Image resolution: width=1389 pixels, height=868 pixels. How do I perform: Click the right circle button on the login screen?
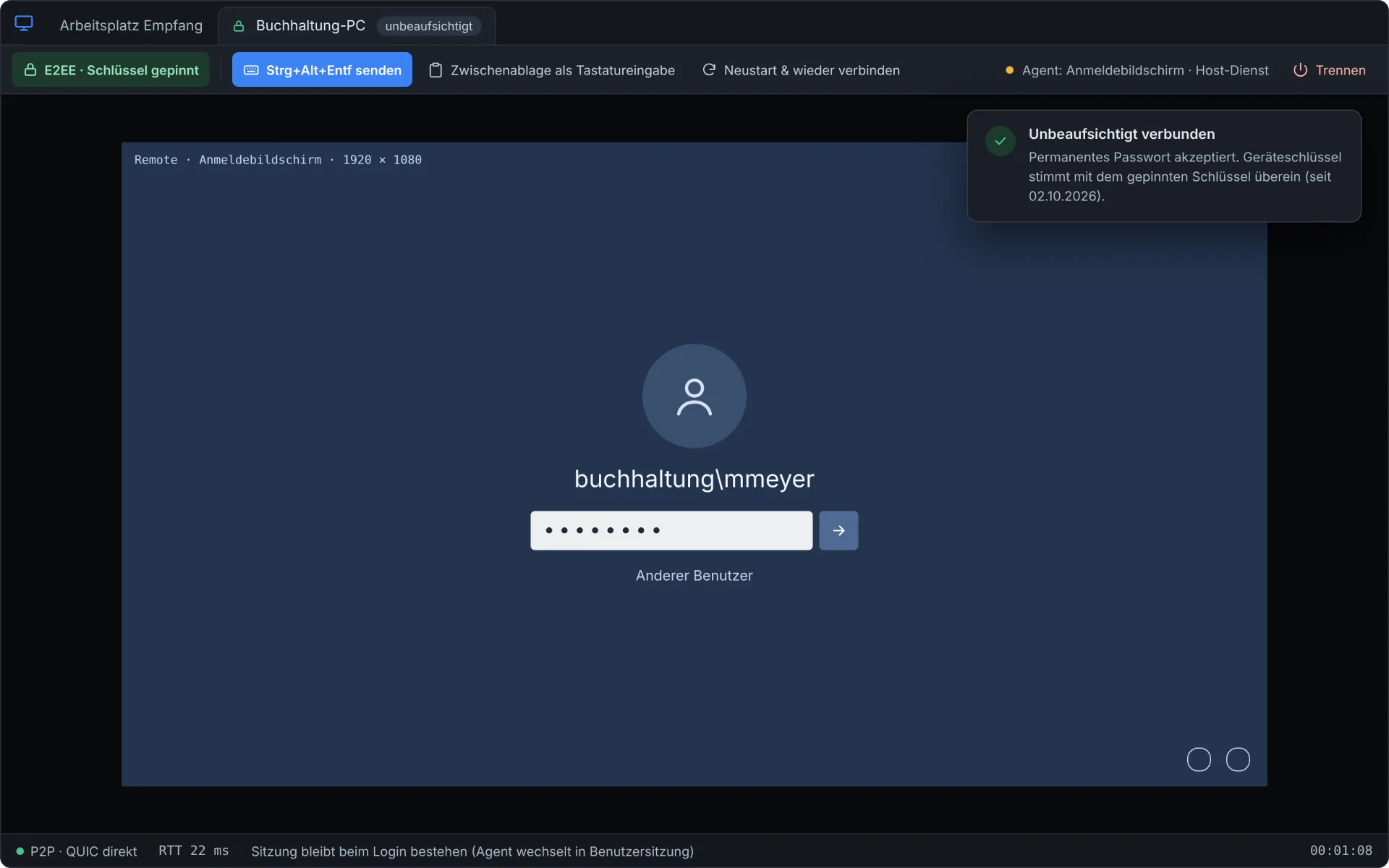(1238, 759)
